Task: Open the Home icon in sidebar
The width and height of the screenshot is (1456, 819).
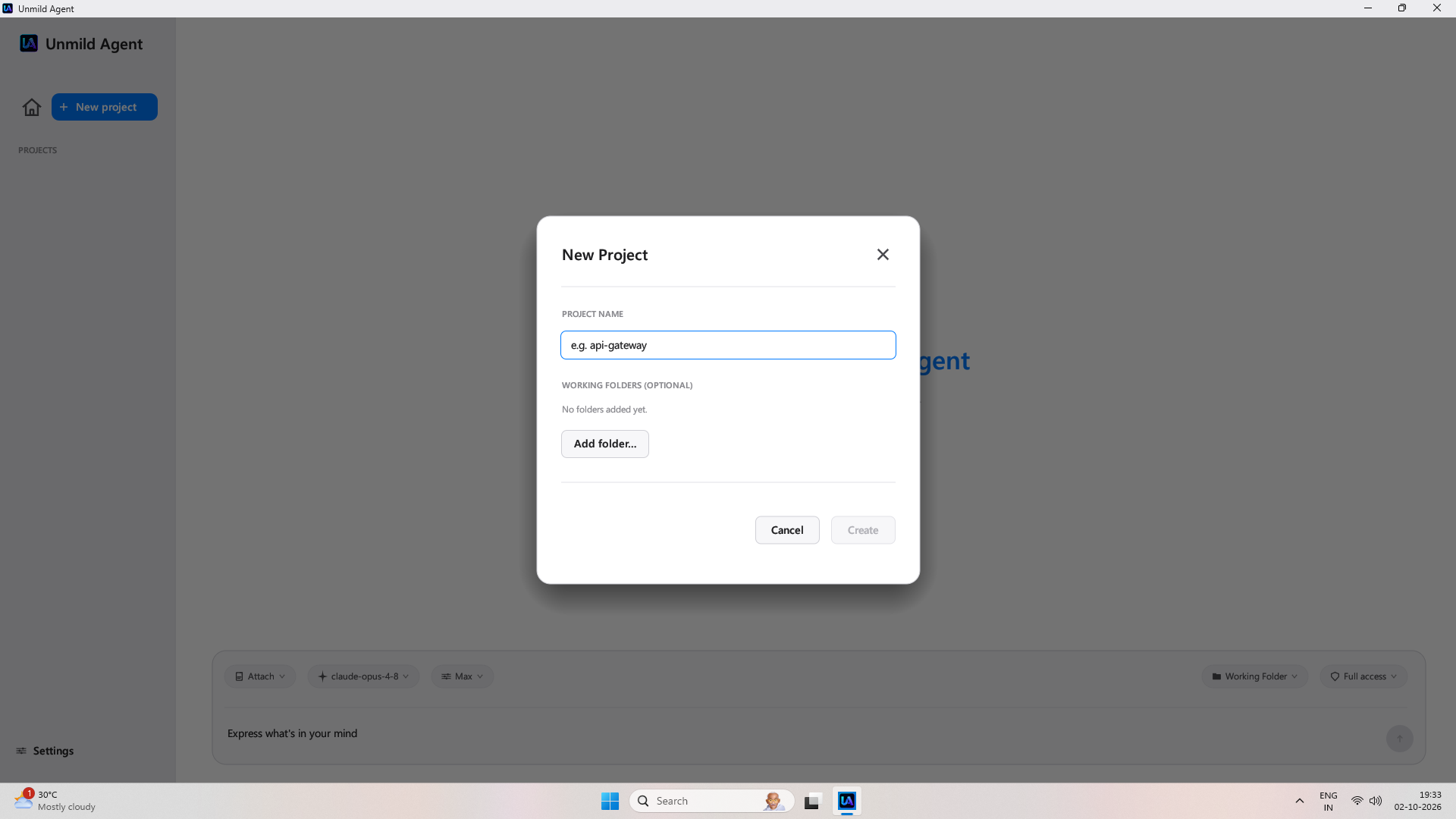Action: pos(32,107)
